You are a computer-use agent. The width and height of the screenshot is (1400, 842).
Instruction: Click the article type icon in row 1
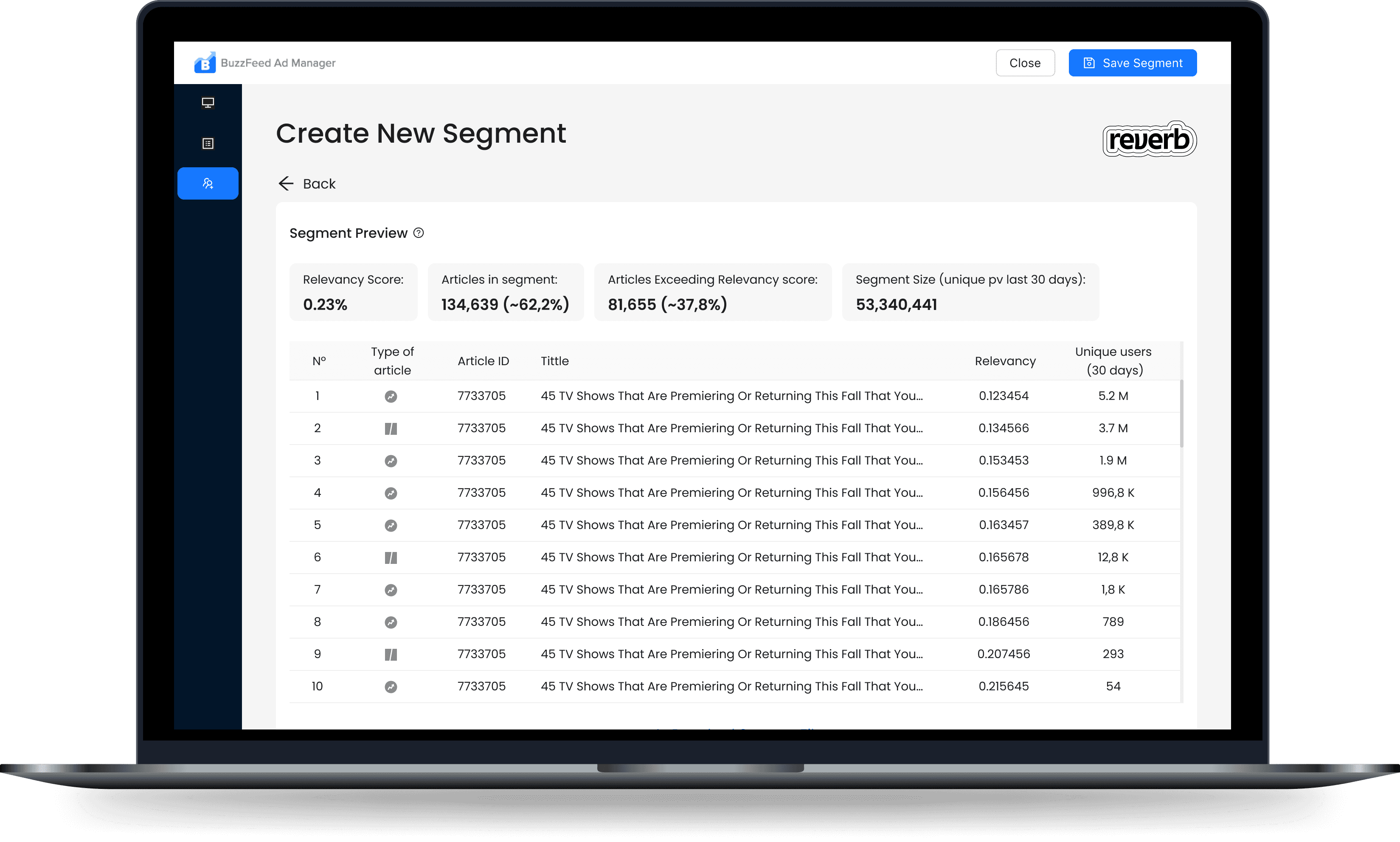click(391, 396)
